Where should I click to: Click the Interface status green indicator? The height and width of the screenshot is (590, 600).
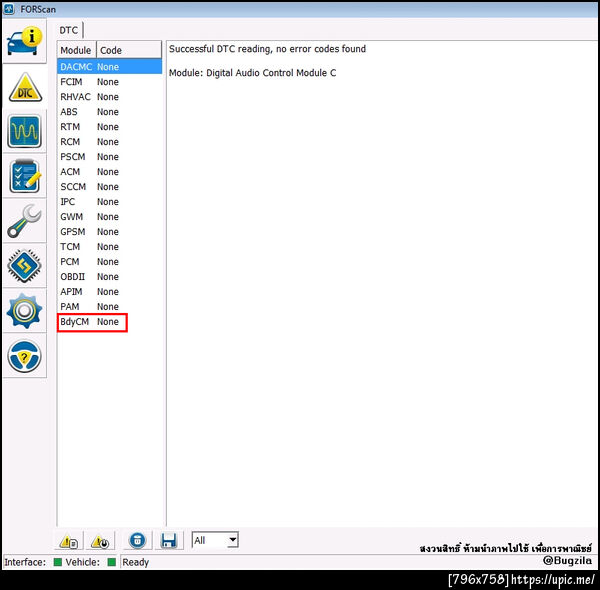58,562
